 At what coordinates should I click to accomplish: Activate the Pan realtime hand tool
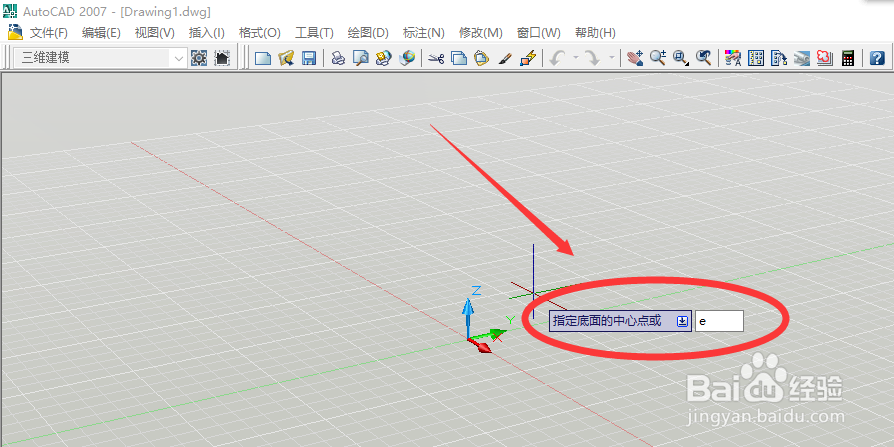pyautogui.click(x=635, y=58)
